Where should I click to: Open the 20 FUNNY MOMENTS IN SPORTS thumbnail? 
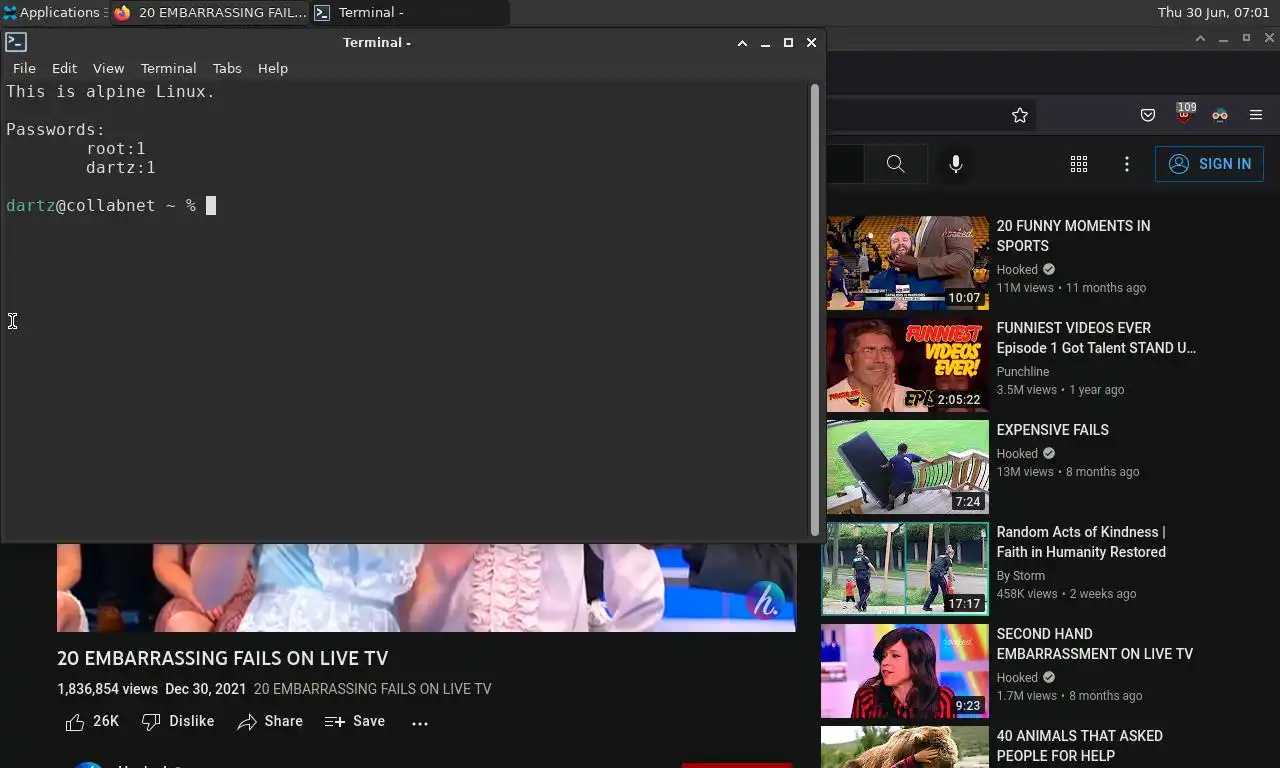click(x=907, y=263)
